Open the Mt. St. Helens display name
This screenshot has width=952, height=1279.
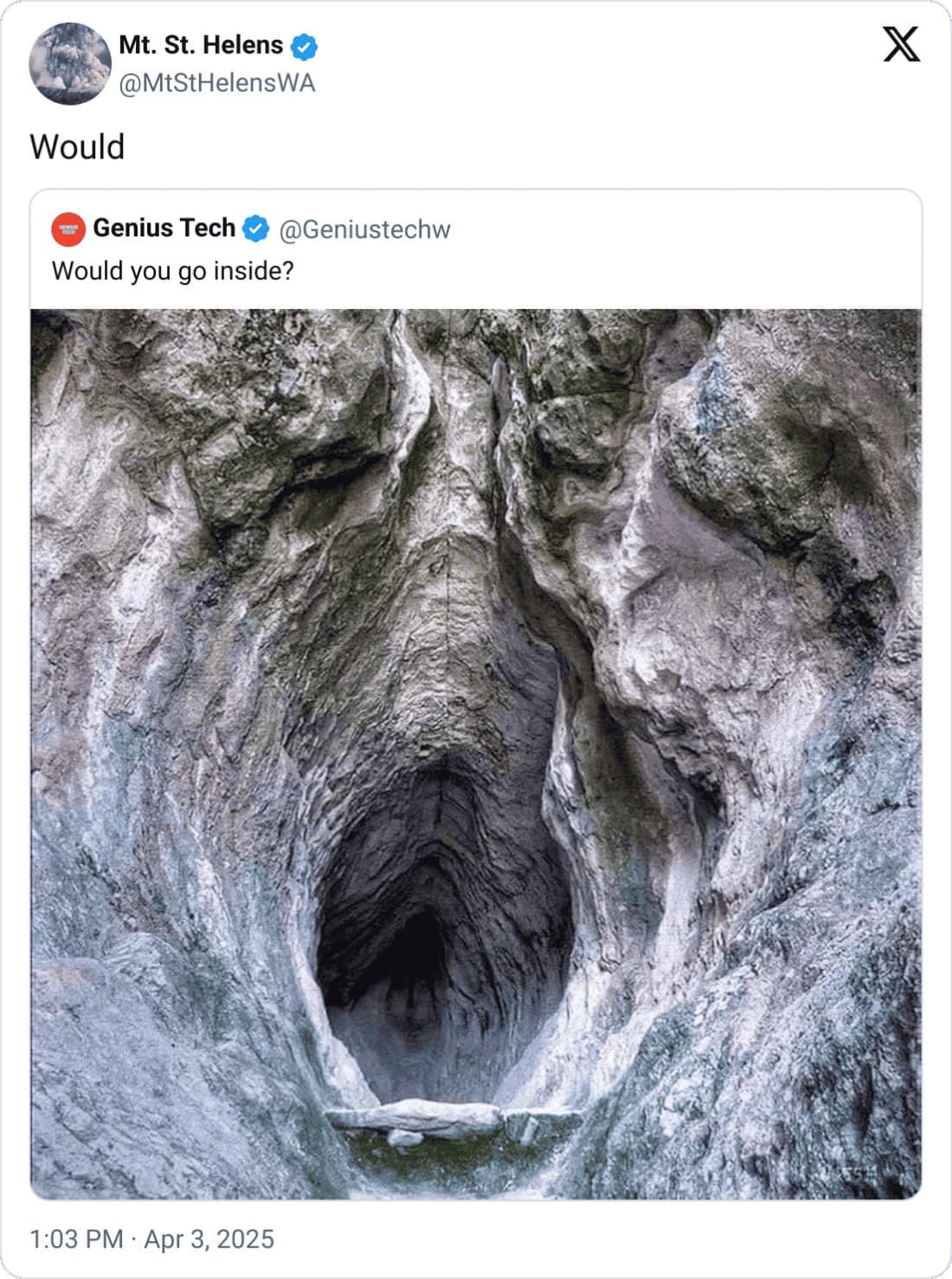coord(201,45)
